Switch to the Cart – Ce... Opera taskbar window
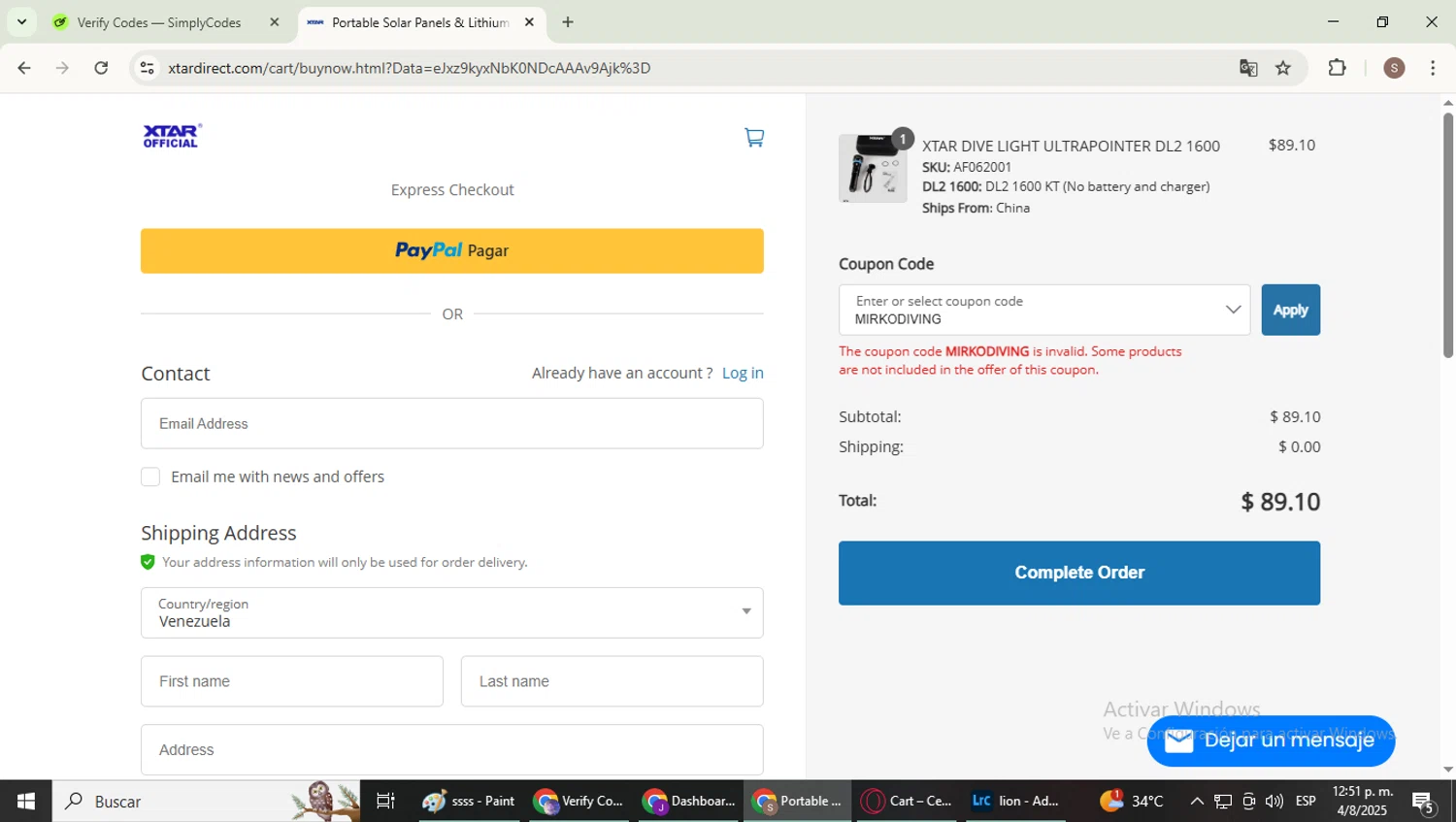1456x822 pixels. [908, 801]
